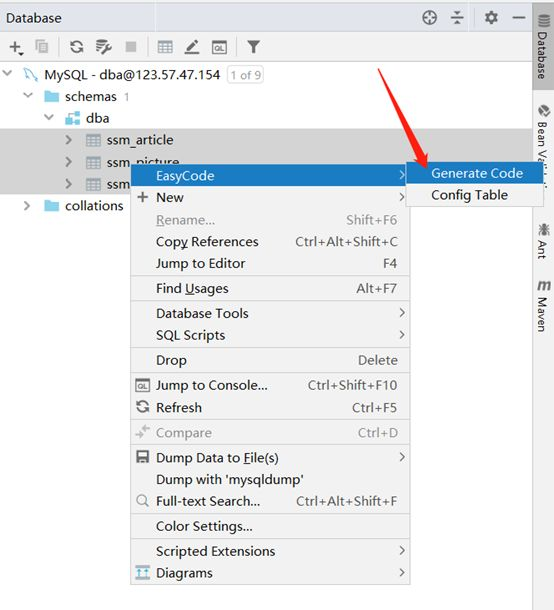
Task: Expand the ssm_article table node
Action: tap(69, 140)
